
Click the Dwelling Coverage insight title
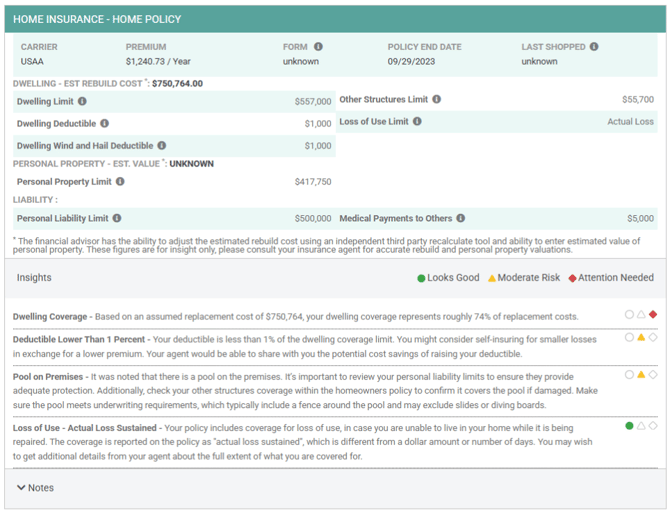pos(50,317)
